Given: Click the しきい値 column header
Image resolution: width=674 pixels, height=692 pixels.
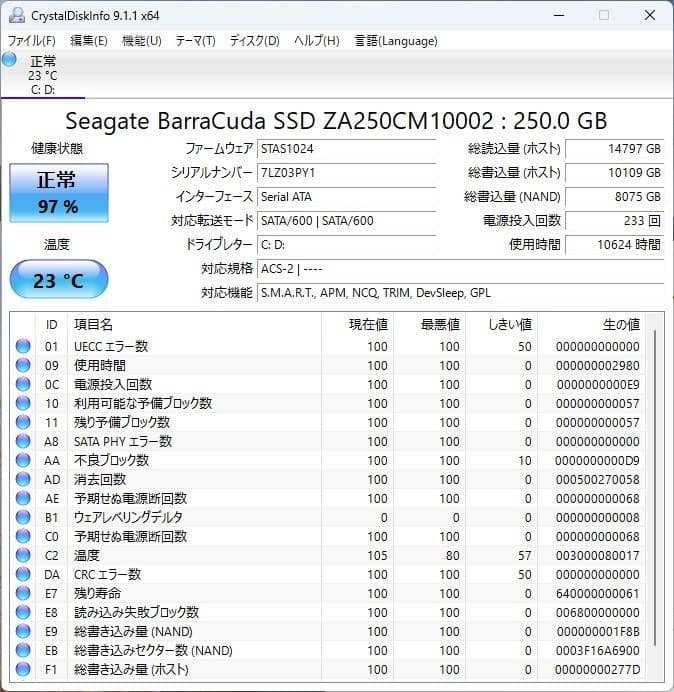Looking at the screenshot, I should [501, 325].
